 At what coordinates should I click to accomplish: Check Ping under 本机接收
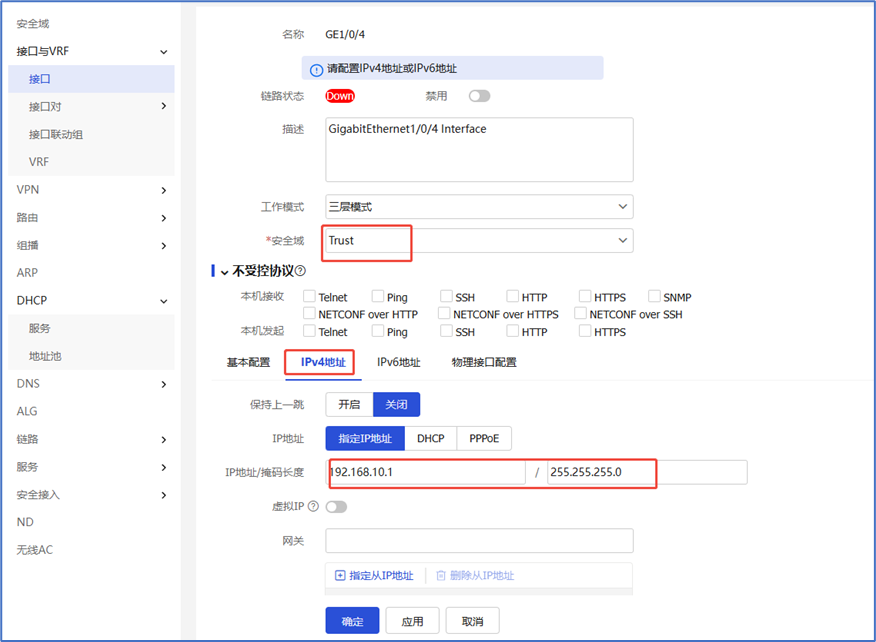click(x=378, y=296)
